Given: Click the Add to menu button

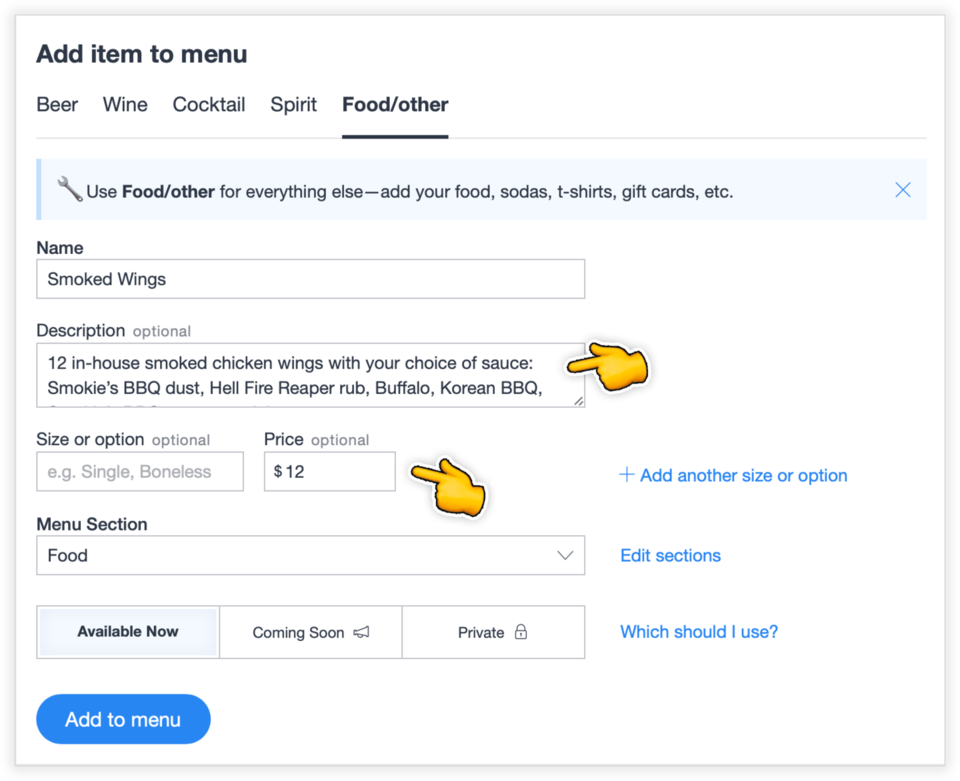Looking at the screenshot, I should coord(123,719).
